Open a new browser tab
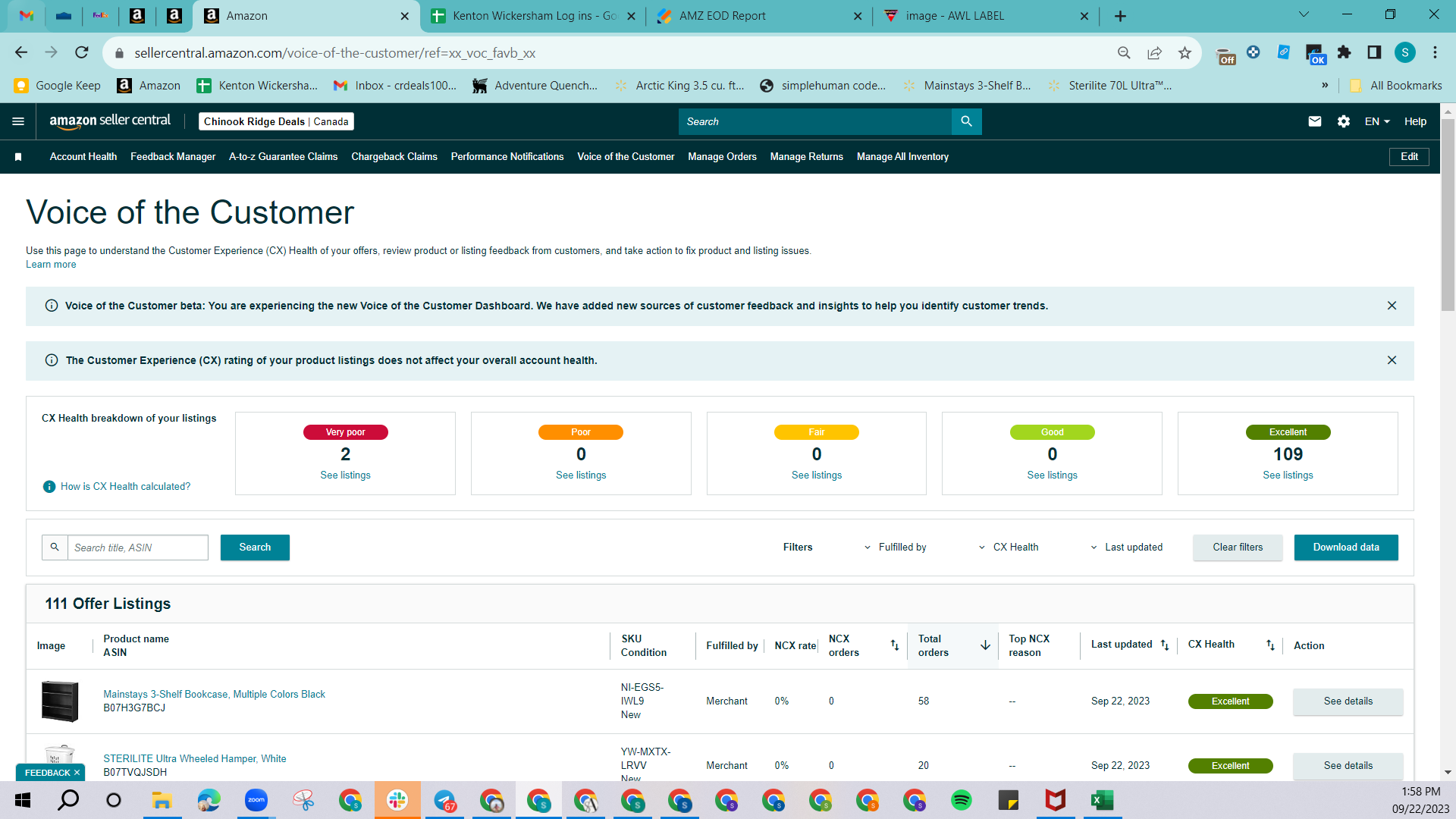This screenshot has width=1456, height=819. tap(1120, 16)
